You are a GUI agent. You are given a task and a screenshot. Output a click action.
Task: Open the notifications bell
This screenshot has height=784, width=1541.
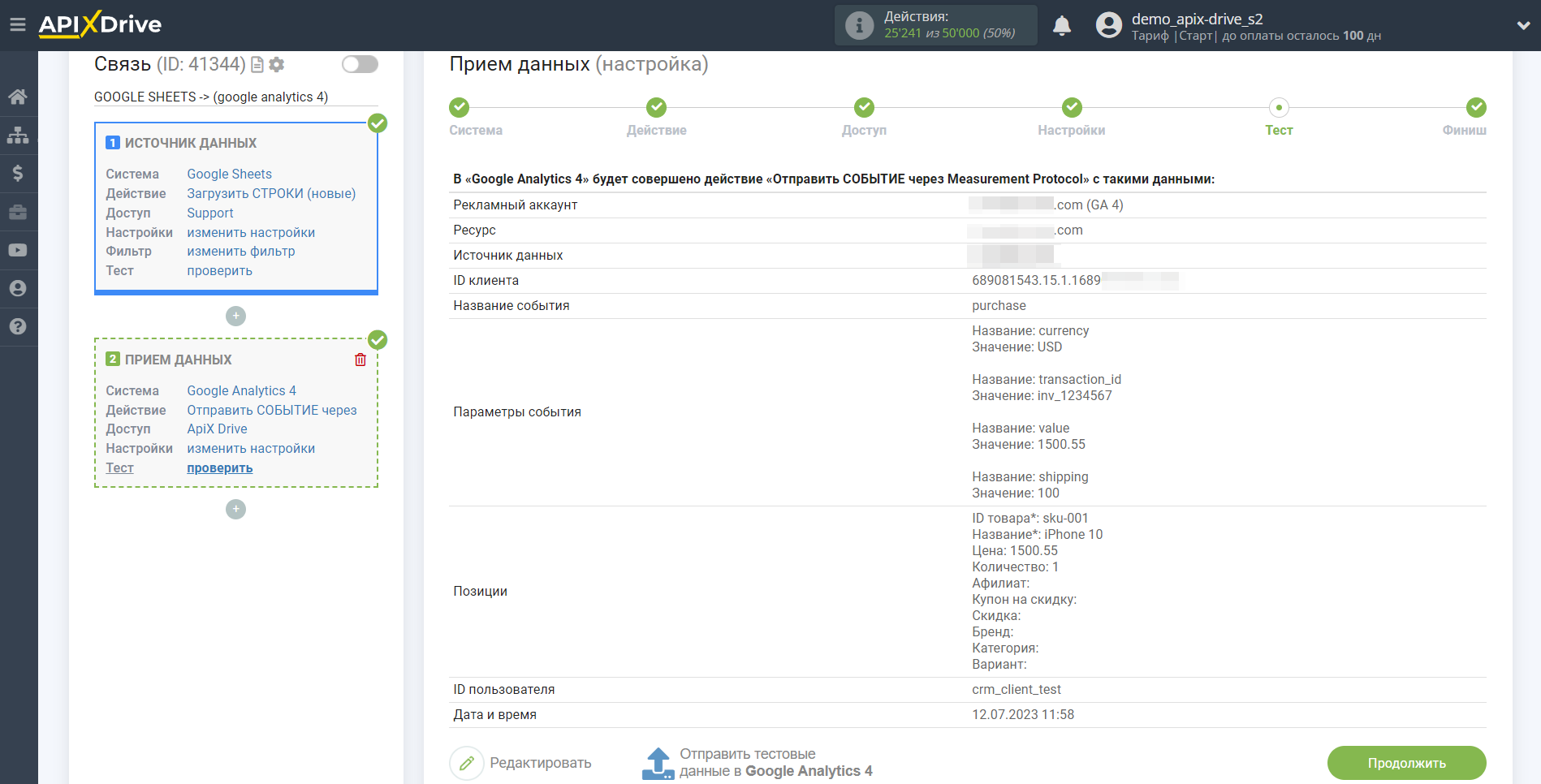(1062, 25)
